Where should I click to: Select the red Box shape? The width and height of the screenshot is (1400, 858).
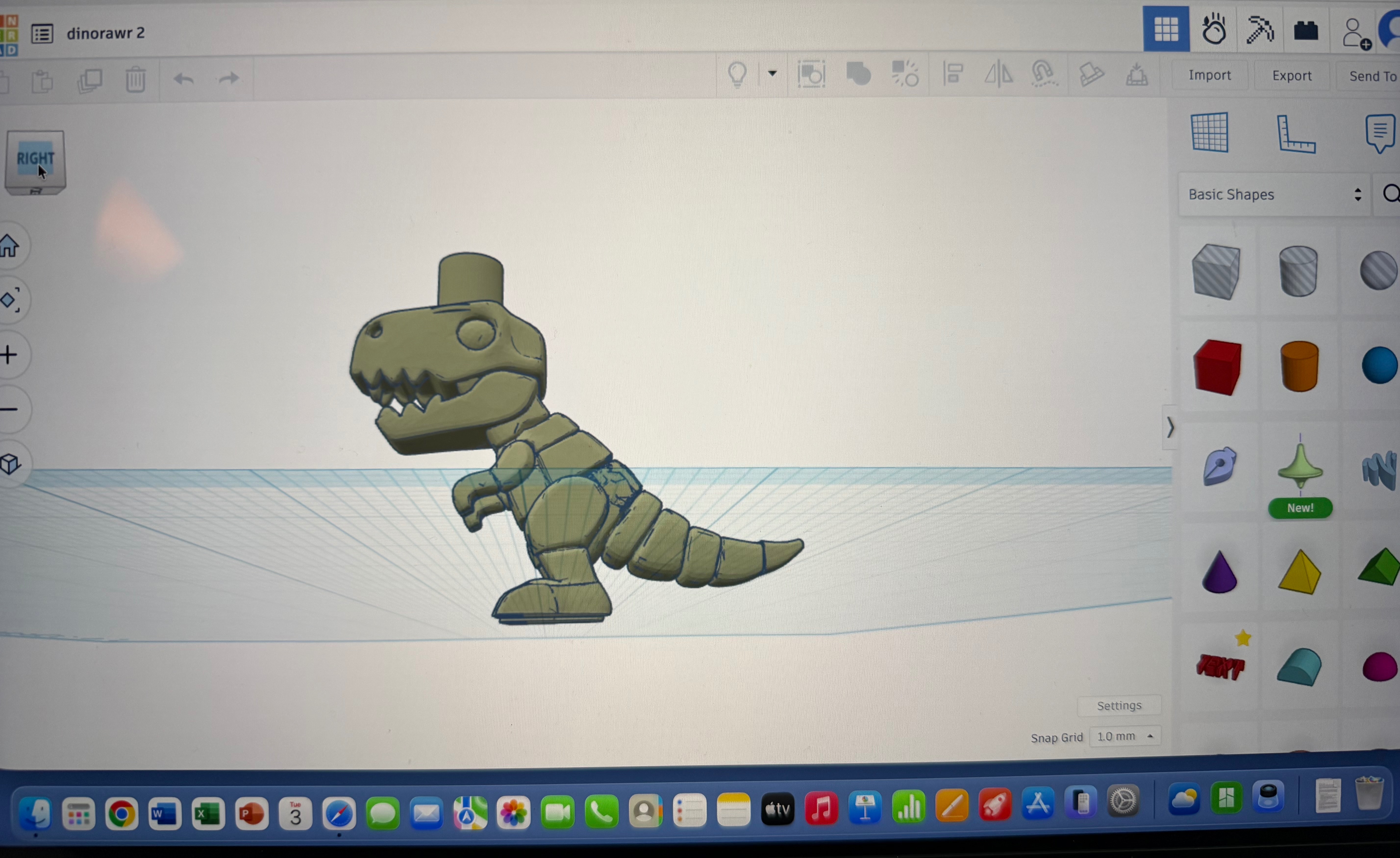[1217, 368]
